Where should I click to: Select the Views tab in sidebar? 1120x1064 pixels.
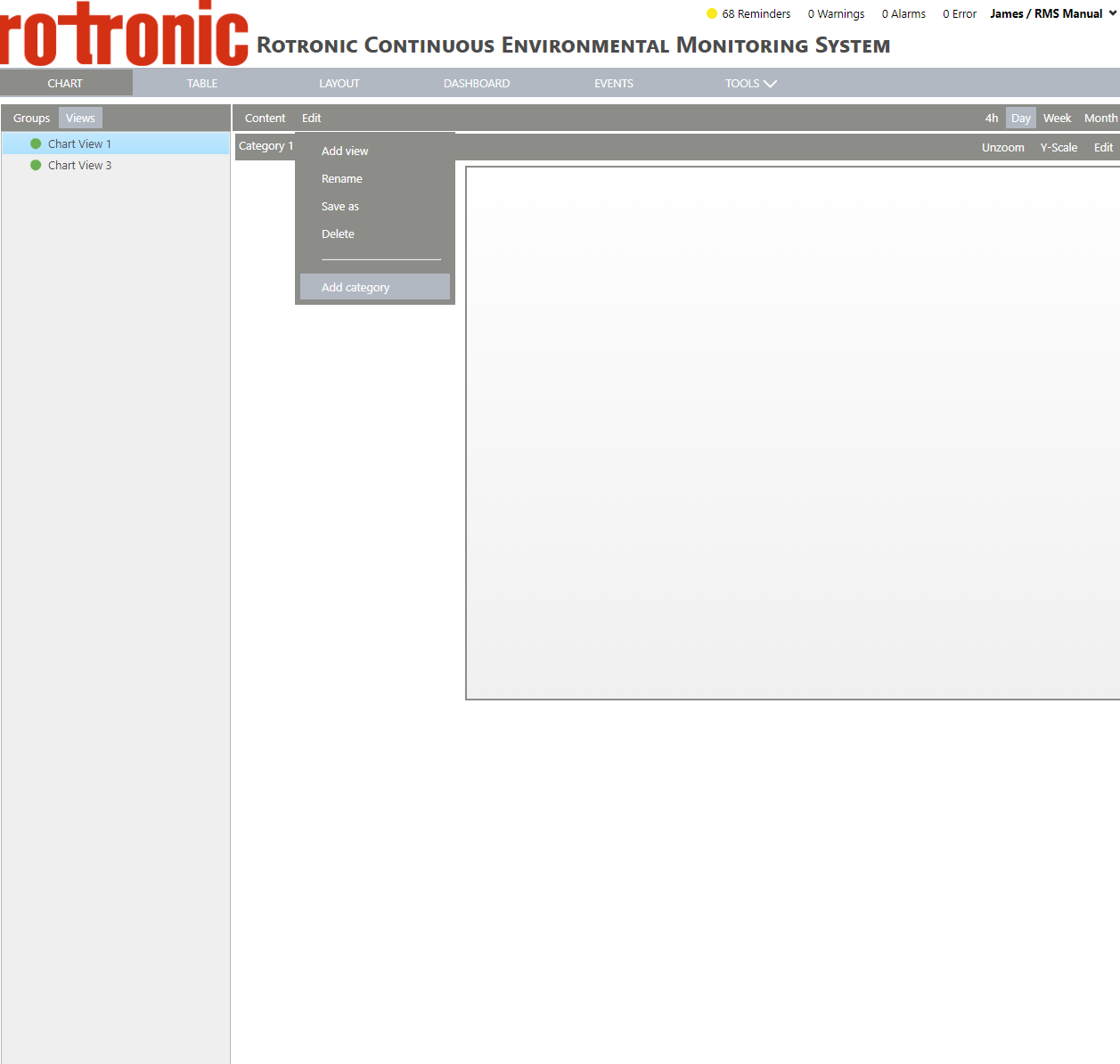[x=80, y=118]
